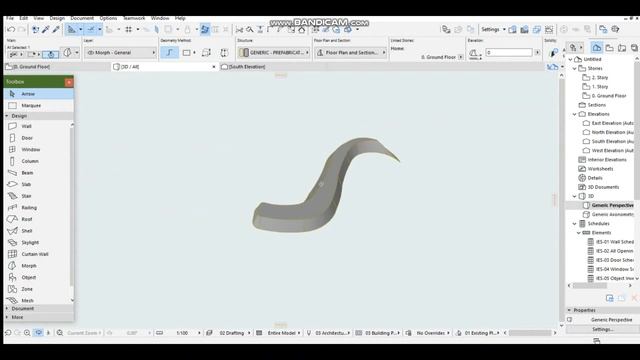Select the Skylight tool
The image size is (640, 360).
coord(38,242)
